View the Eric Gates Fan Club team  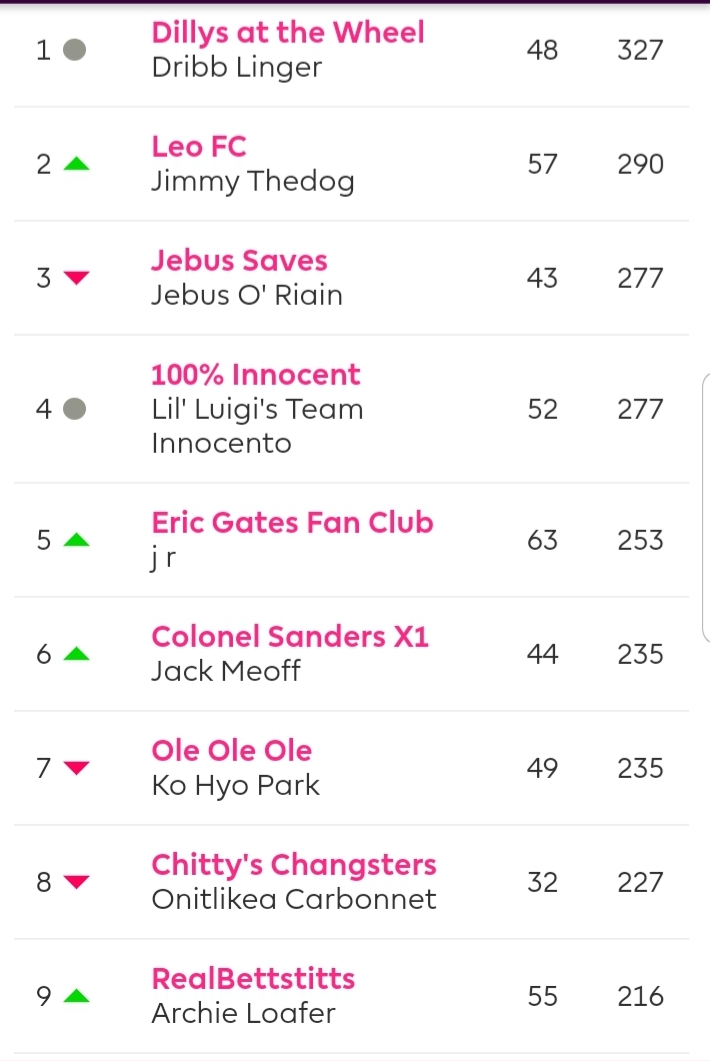[292, 522]
